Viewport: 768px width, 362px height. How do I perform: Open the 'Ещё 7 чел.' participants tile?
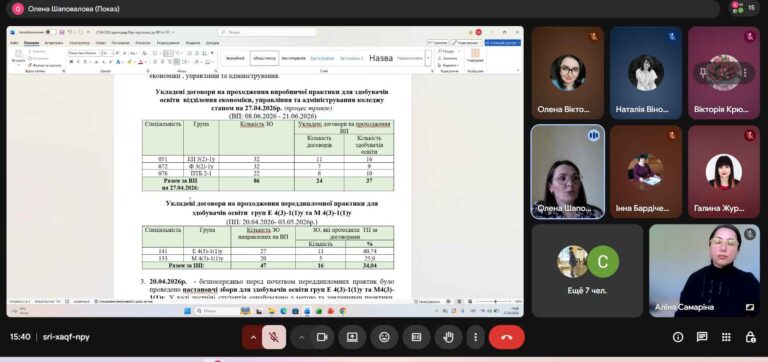click(587, 270)
